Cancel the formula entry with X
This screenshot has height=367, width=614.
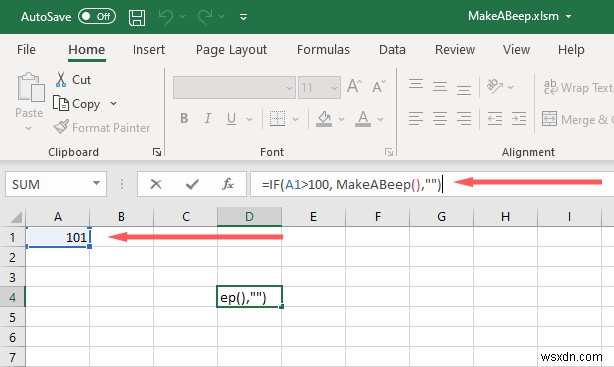click(x=156, y=184)
